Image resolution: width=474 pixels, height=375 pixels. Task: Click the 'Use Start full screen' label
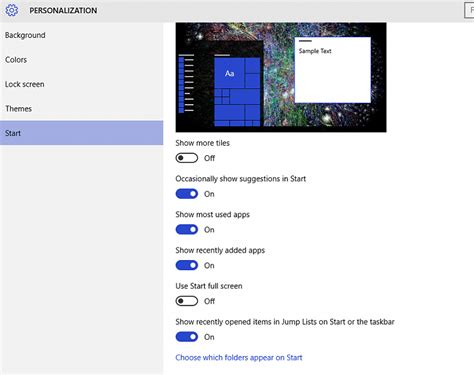click(209, 286)
